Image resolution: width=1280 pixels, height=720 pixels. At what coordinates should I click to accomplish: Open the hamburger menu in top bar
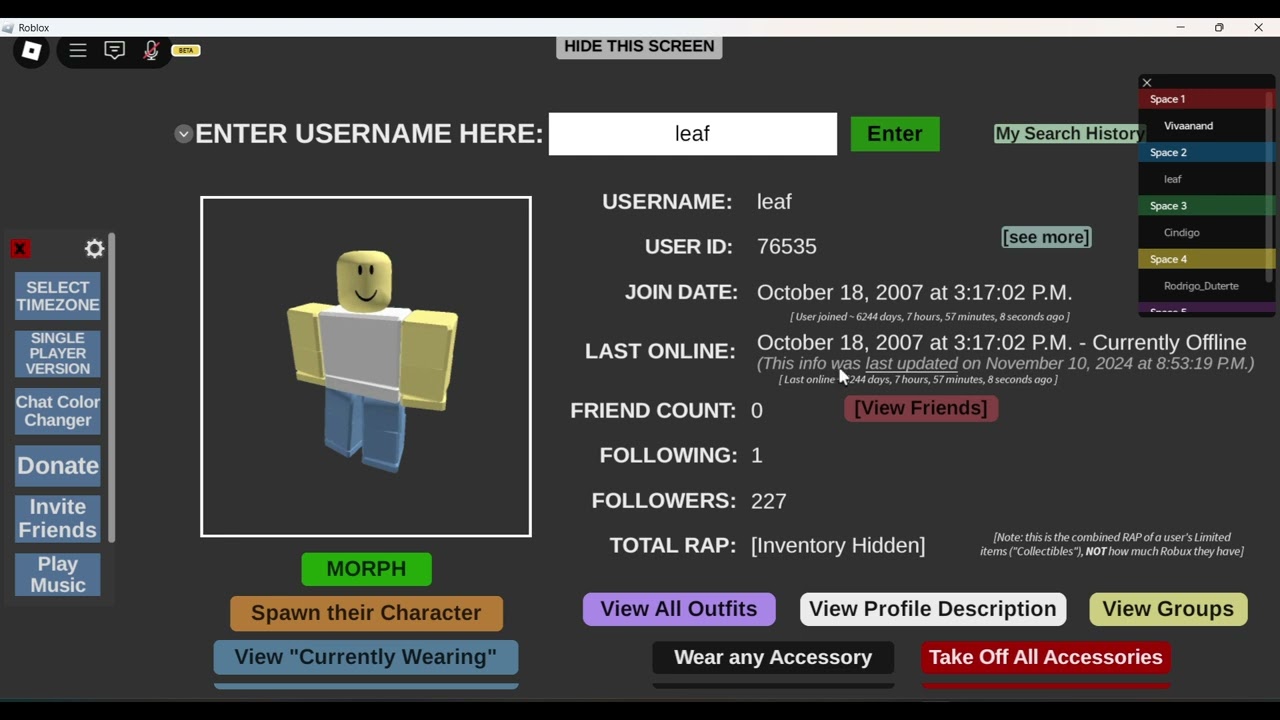78,50
